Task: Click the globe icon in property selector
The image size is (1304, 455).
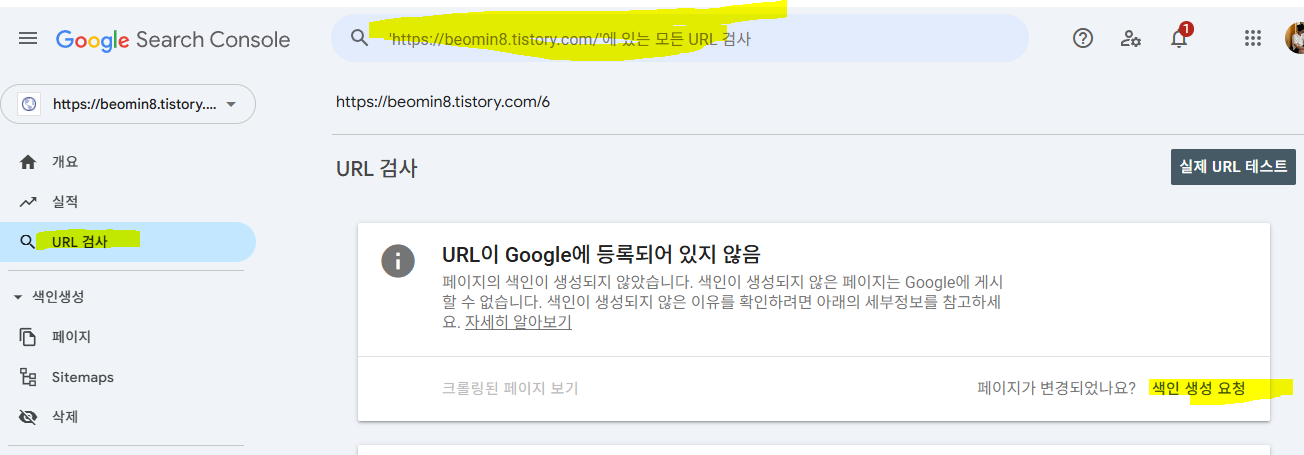Action: pyautogui.click(x=29, y=104)
